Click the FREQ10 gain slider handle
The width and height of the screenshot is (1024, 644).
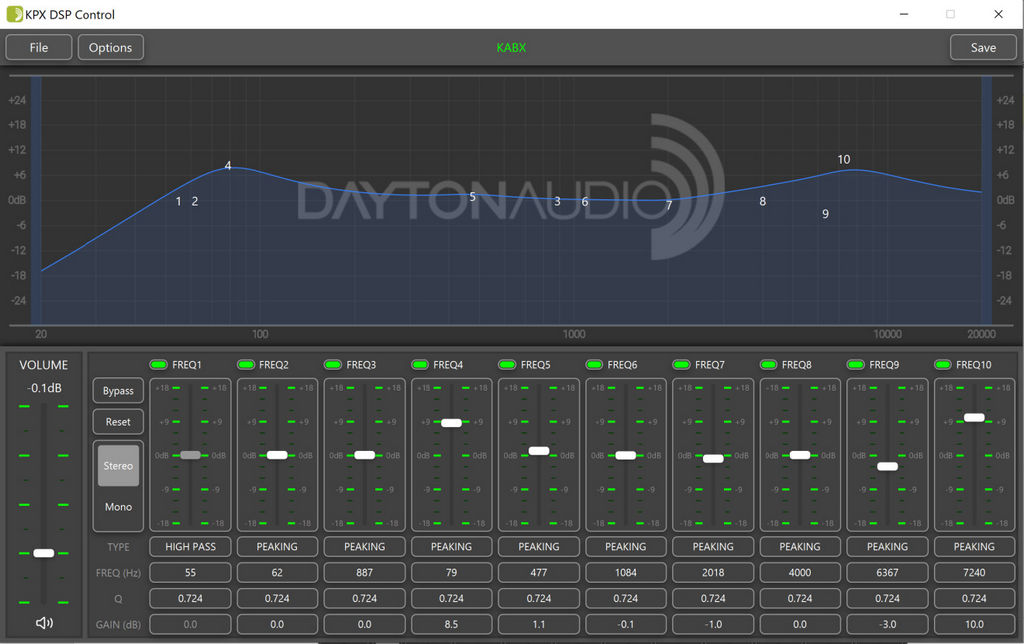974,417
